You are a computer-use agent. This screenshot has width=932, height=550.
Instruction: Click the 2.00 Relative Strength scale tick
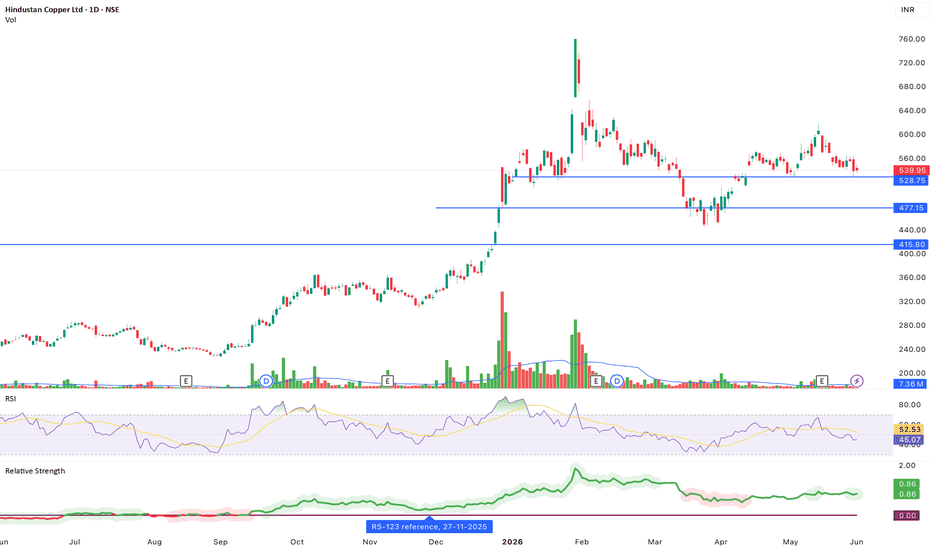(907, 466)
